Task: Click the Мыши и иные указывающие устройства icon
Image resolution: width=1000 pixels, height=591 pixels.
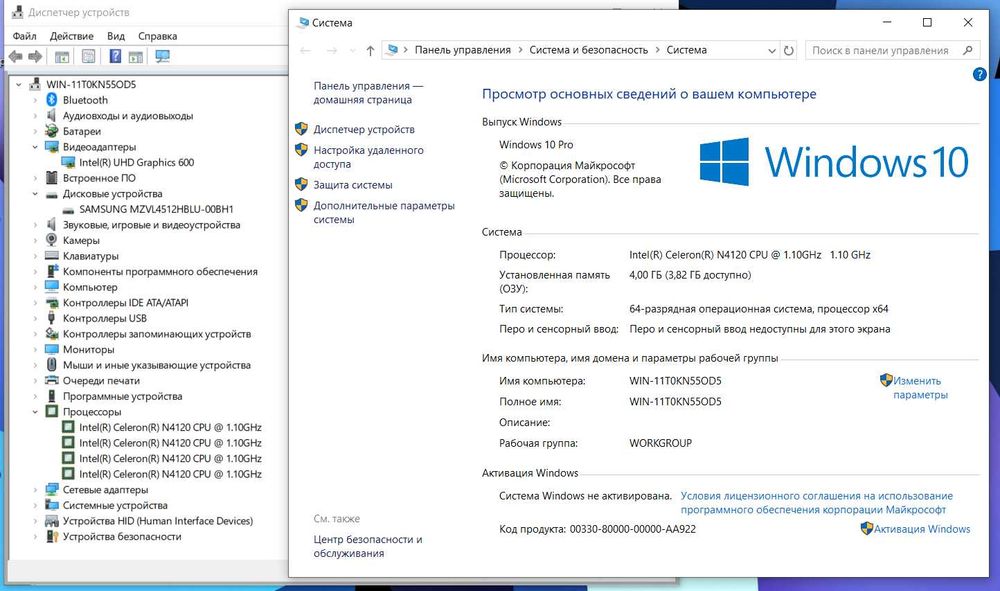Action: 52,365
